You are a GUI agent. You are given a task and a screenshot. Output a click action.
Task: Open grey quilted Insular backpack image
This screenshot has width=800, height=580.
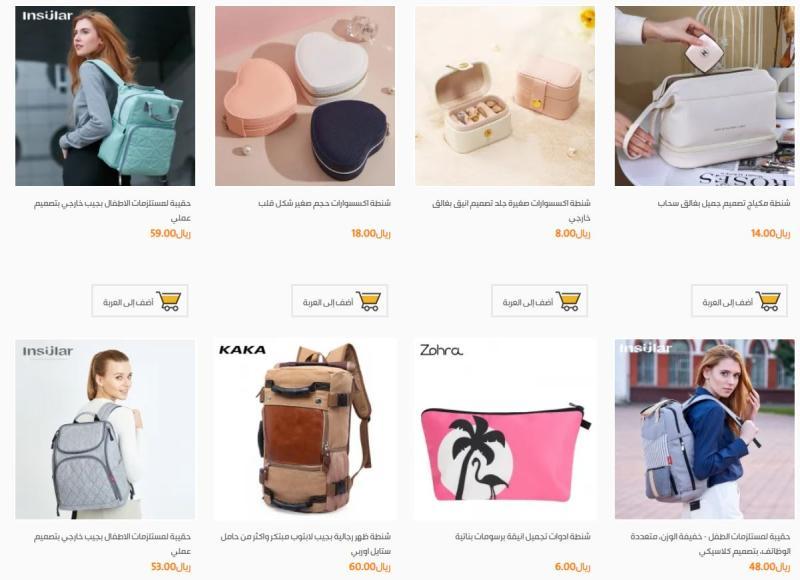pyautogui.click(x=105, y=429)
